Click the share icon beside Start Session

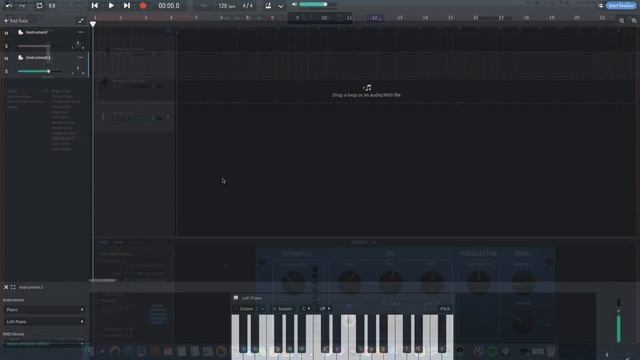[600, 6]
